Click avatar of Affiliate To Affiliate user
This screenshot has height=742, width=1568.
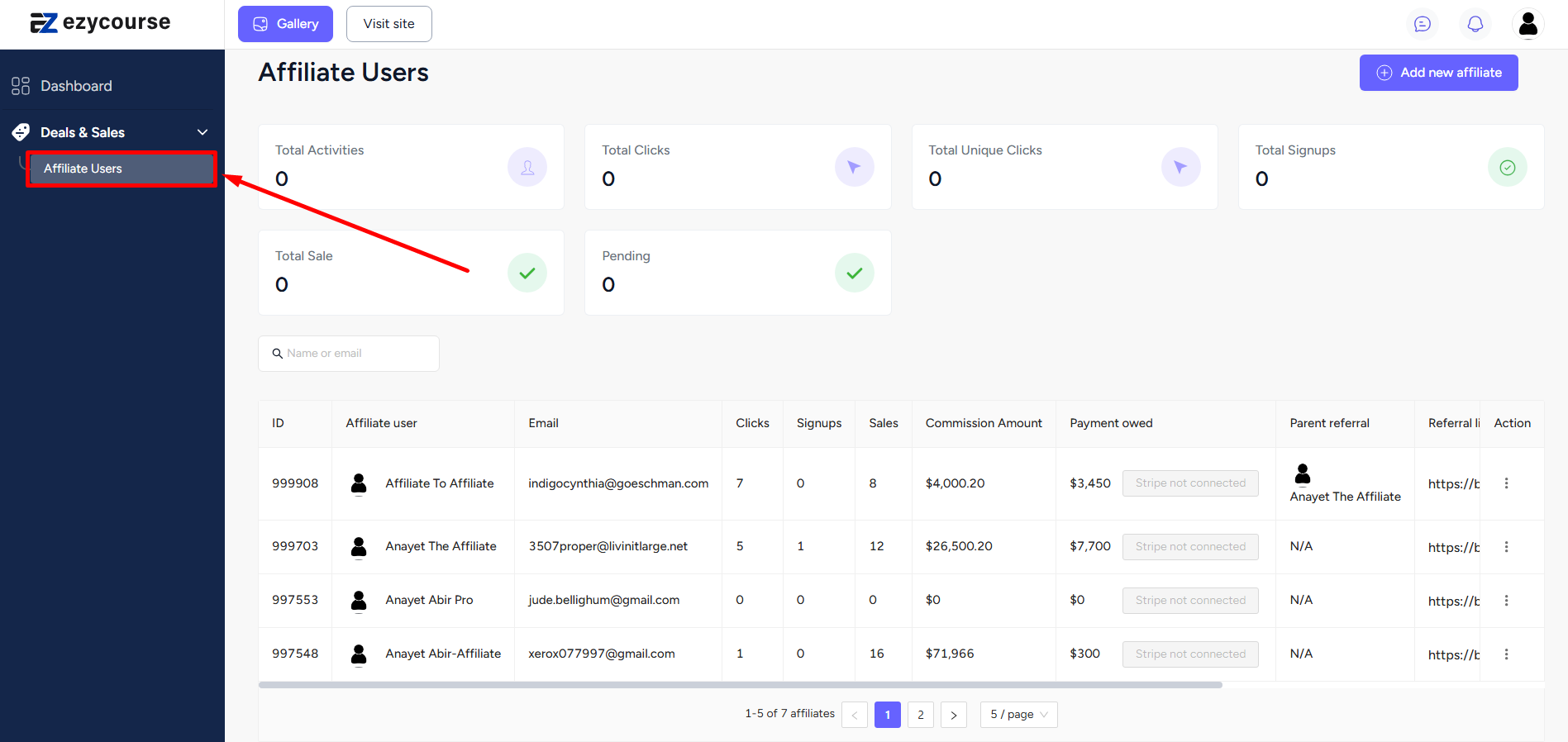(359, 483)
